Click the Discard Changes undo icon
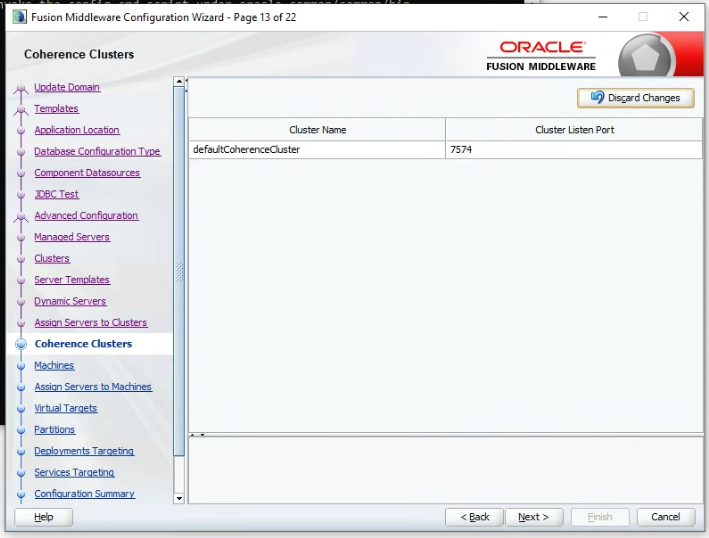Image resolution: width=709 pixels, height=538 pixels. tap(597, 97)
